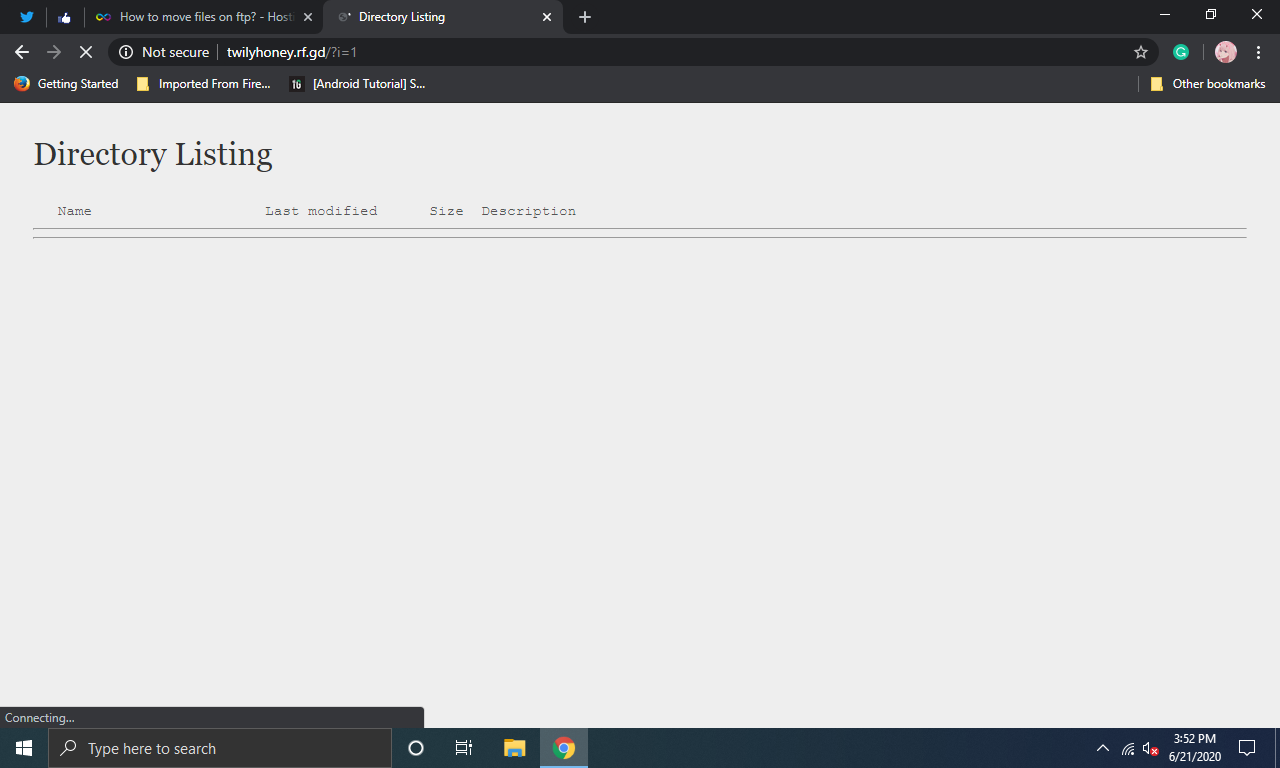
Task: Open Chrome three-dot menu
Action: coord(1258,52)
